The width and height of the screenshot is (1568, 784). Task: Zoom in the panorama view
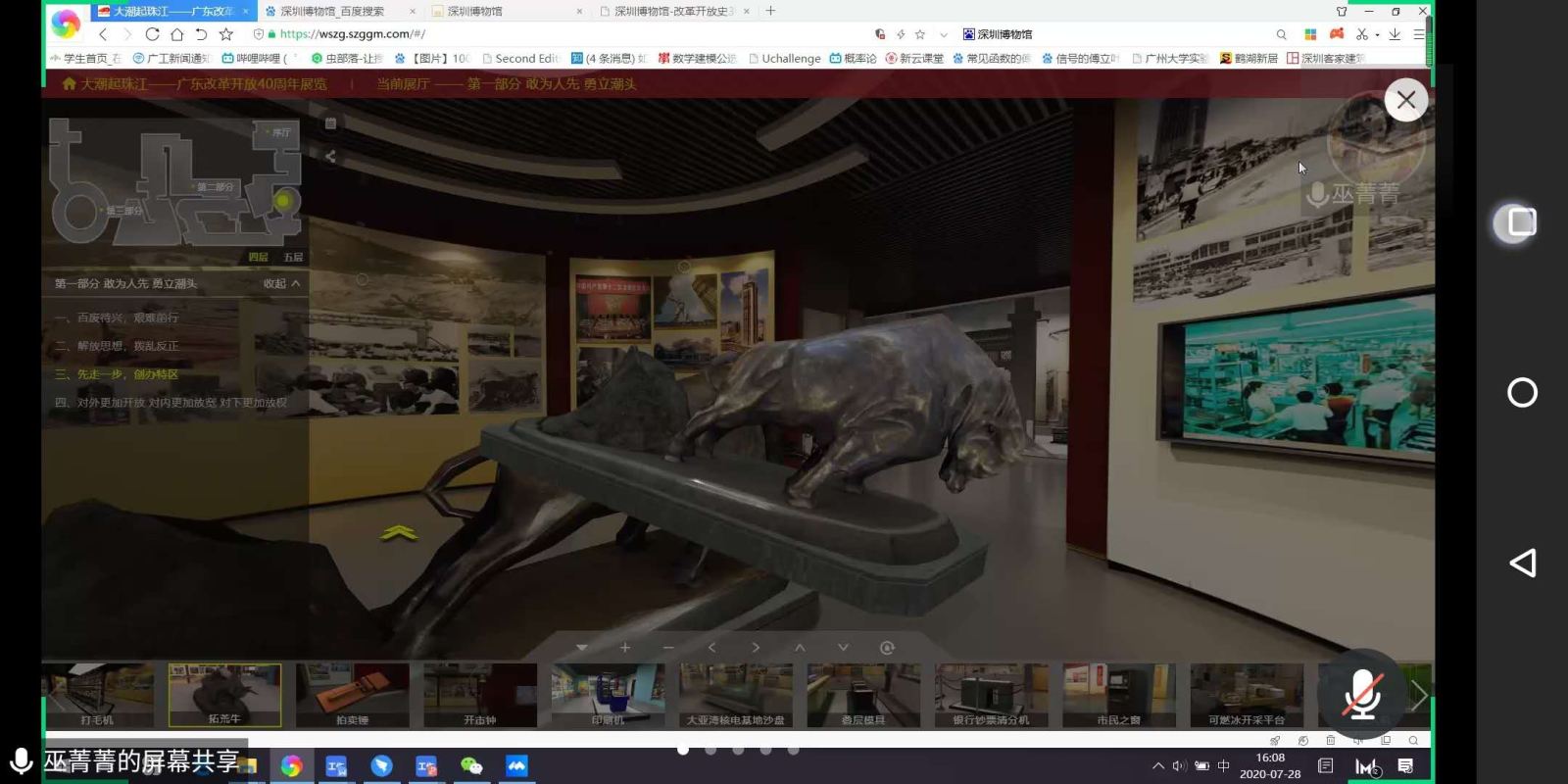point(625,648)
